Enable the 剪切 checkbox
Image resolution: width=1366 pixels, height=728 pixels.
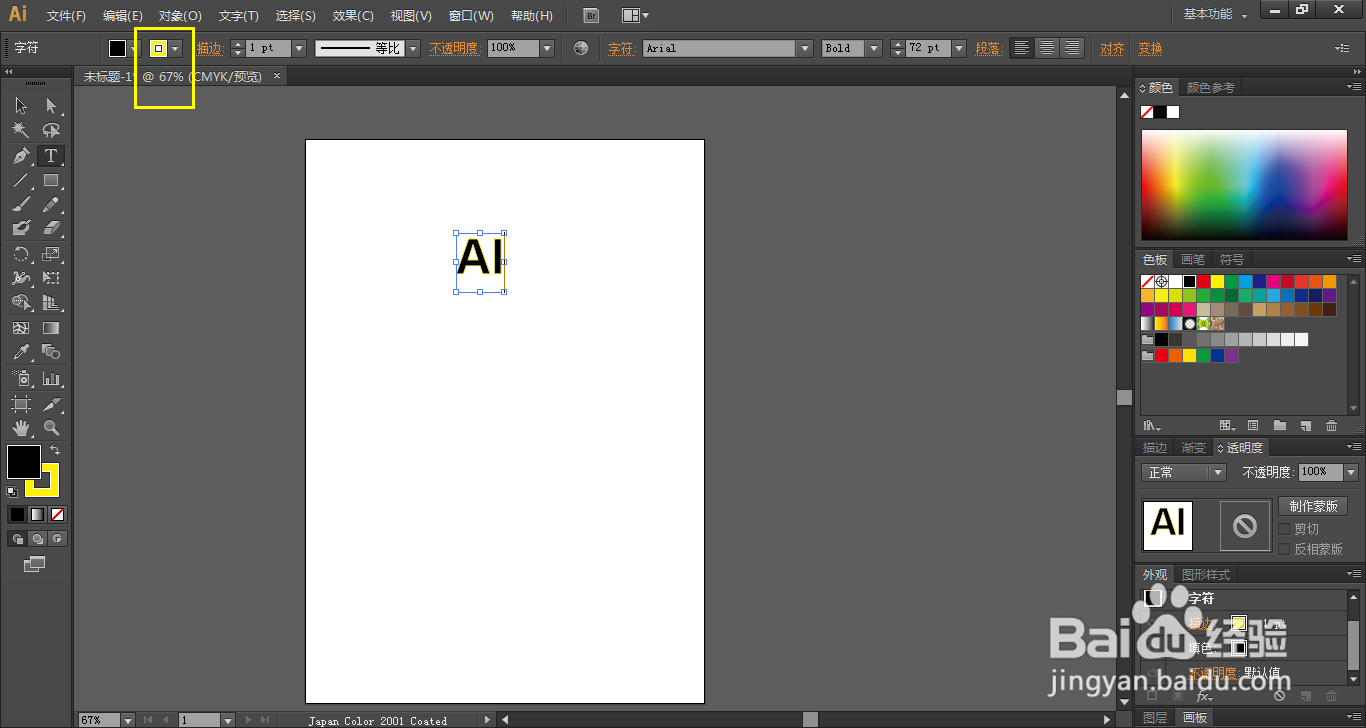pyautogui.click(x=1285, y=529)
